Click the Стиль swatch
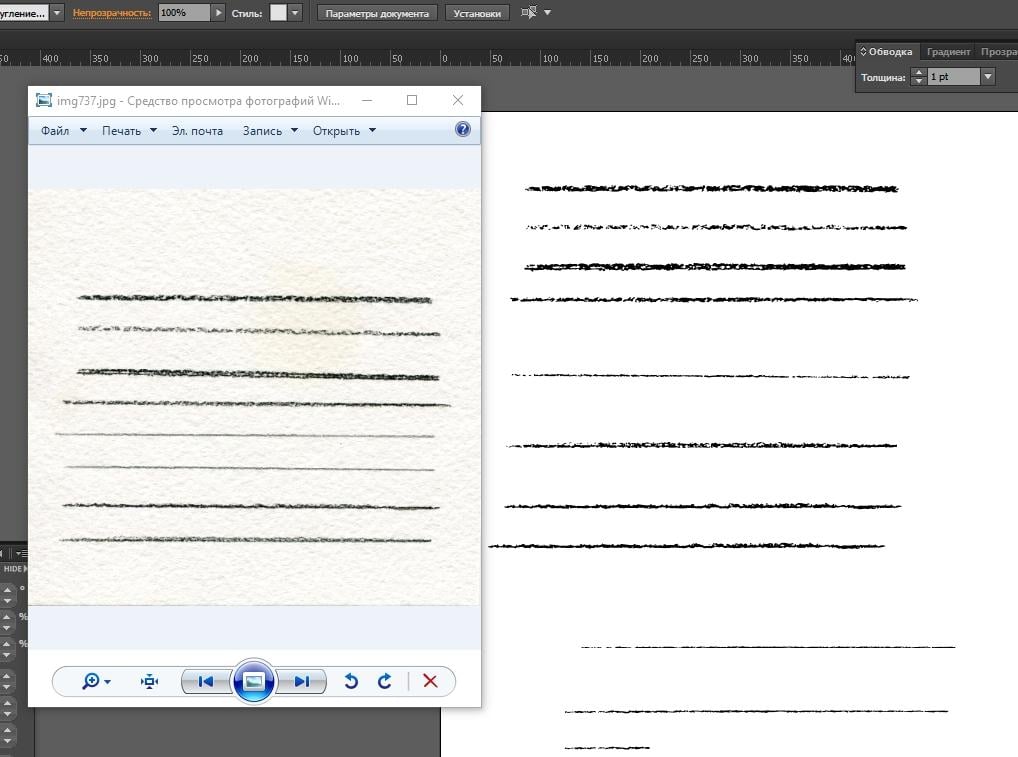The width and height of the screenshot is (1018, 757). (278, 12)
